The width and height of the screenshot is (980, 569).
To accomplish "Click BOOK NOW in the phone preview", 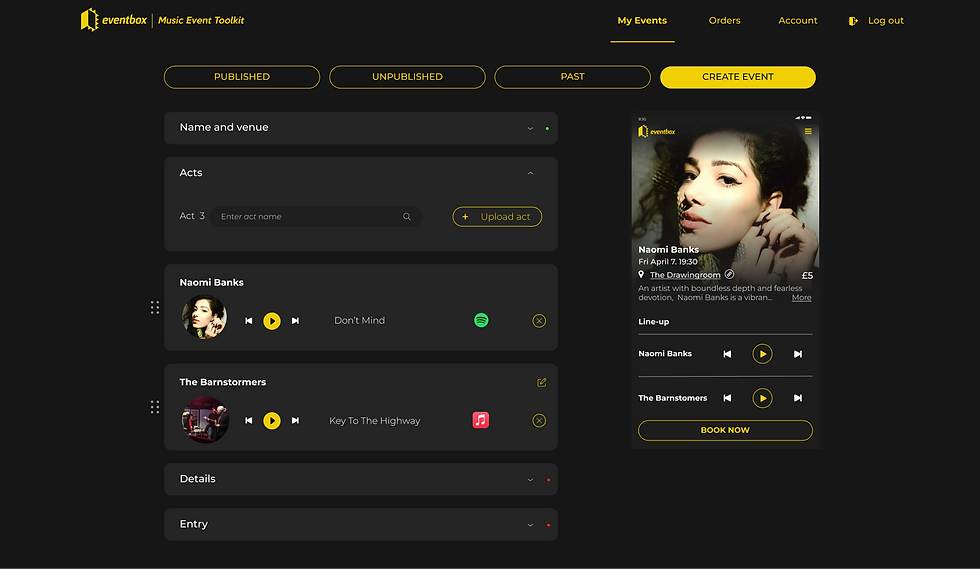I will [x=725, y=430].
